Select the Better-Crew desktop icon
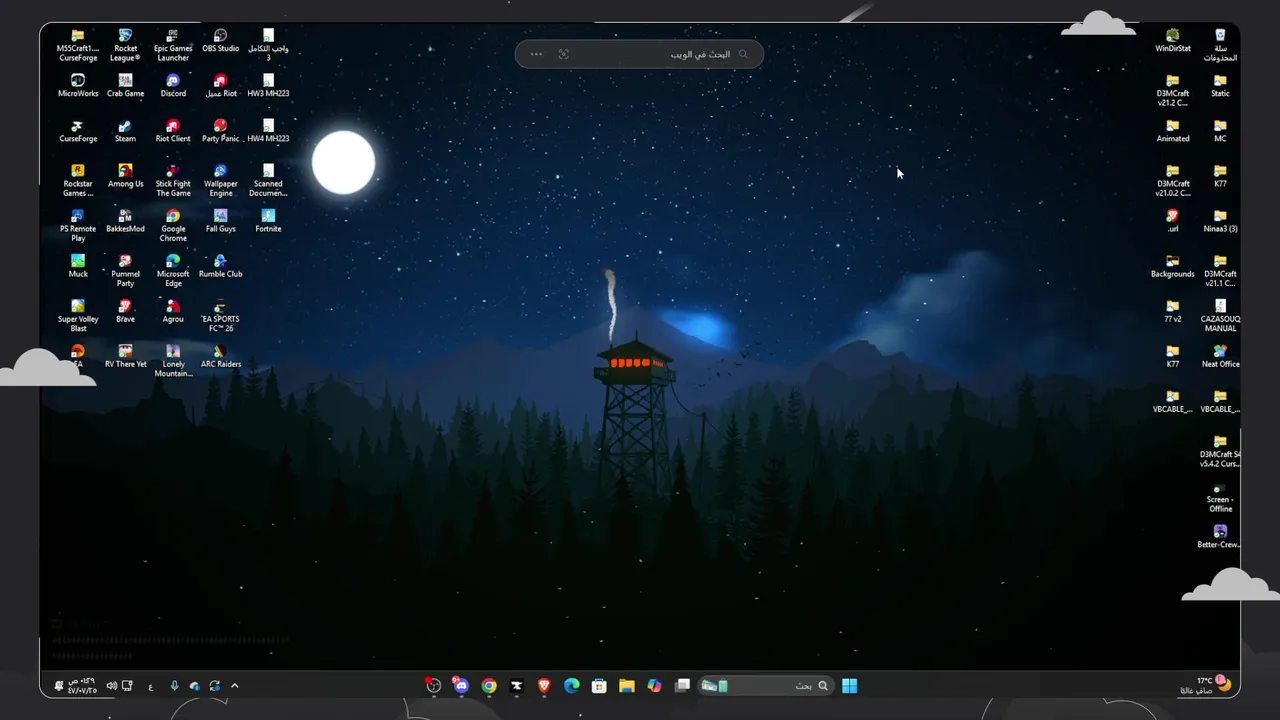Screen dimensions: 1280x720 coord(1220,537)
